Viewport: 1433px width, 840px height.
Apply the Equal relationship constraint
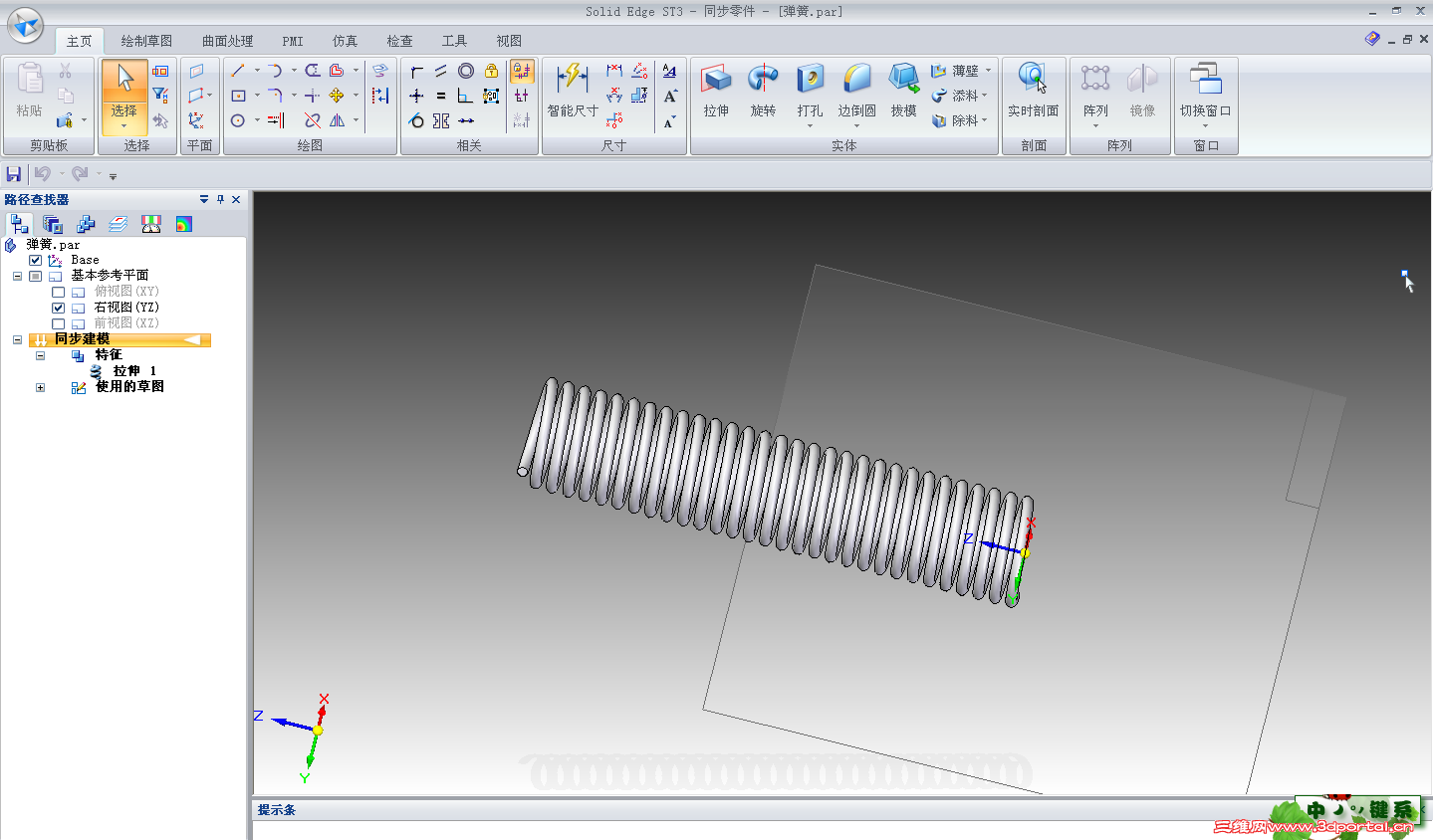click(441, 96)
